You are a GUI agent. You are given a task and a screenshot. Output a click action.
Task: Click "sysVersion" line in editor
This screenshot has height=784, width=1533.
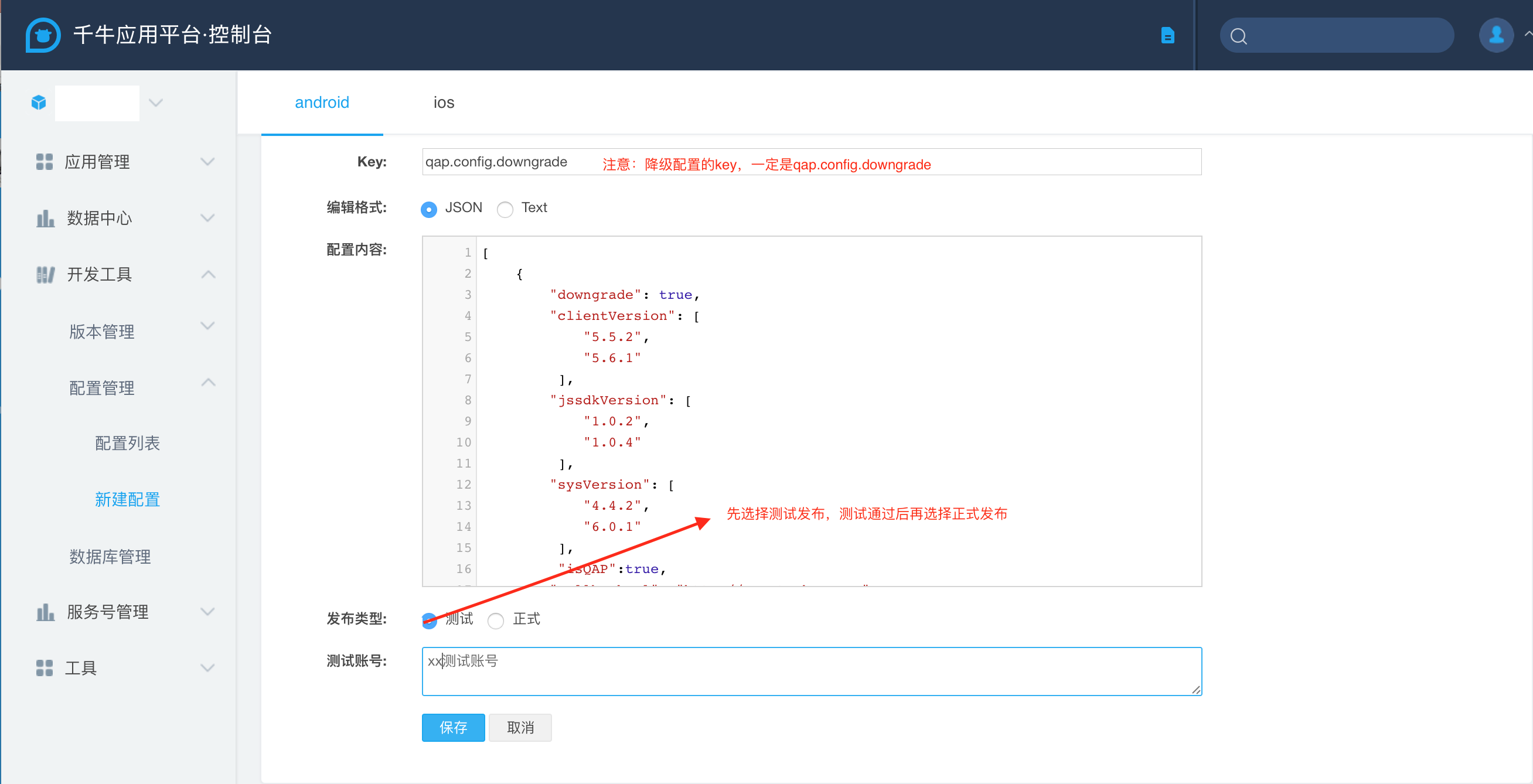612,485
